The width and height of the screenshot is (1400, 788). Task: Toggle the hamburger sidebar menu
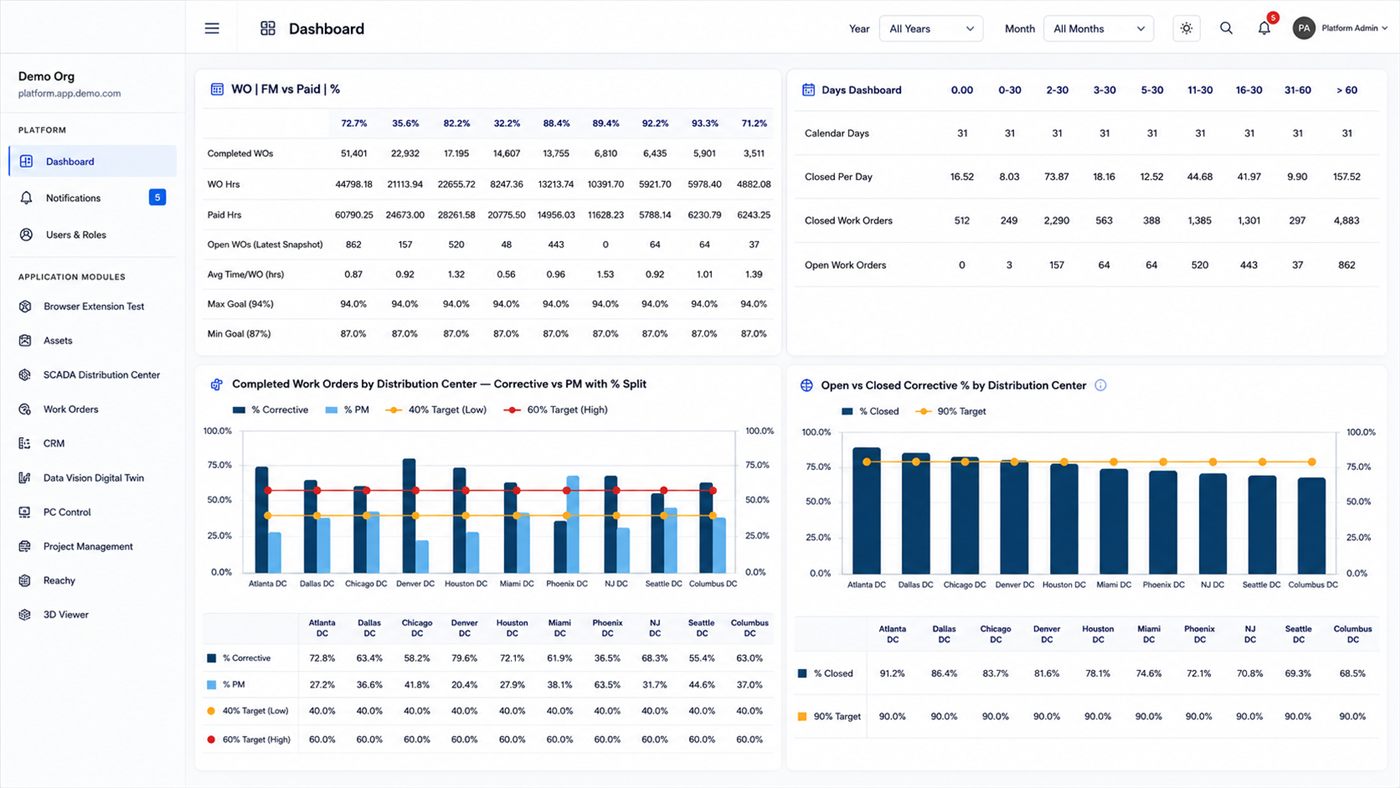pos(212,28)
